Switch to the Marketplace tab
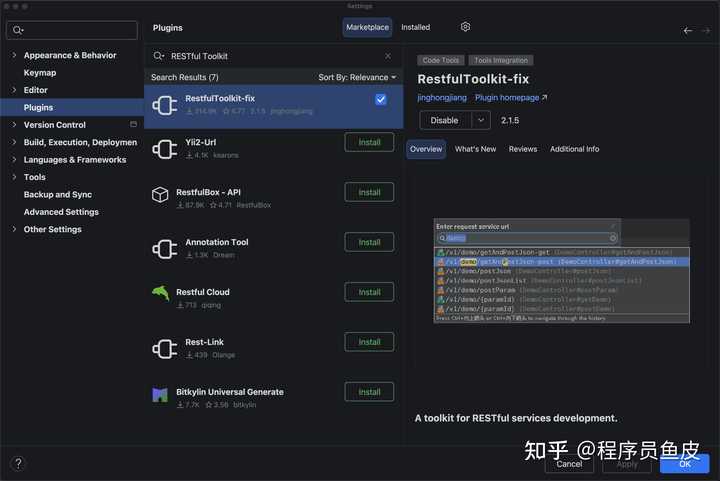The height and width of the screenshot is (481, 720). click(367, 27)
